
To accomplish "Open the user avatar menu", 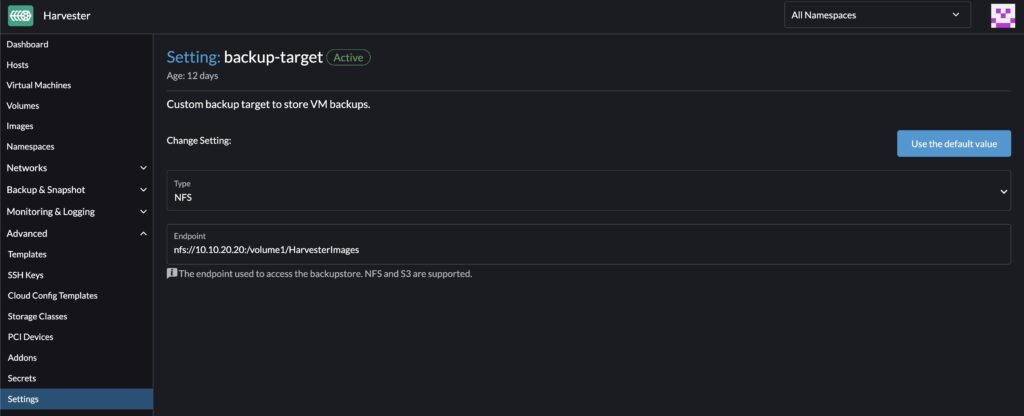I will click(x=1002, y=16).
